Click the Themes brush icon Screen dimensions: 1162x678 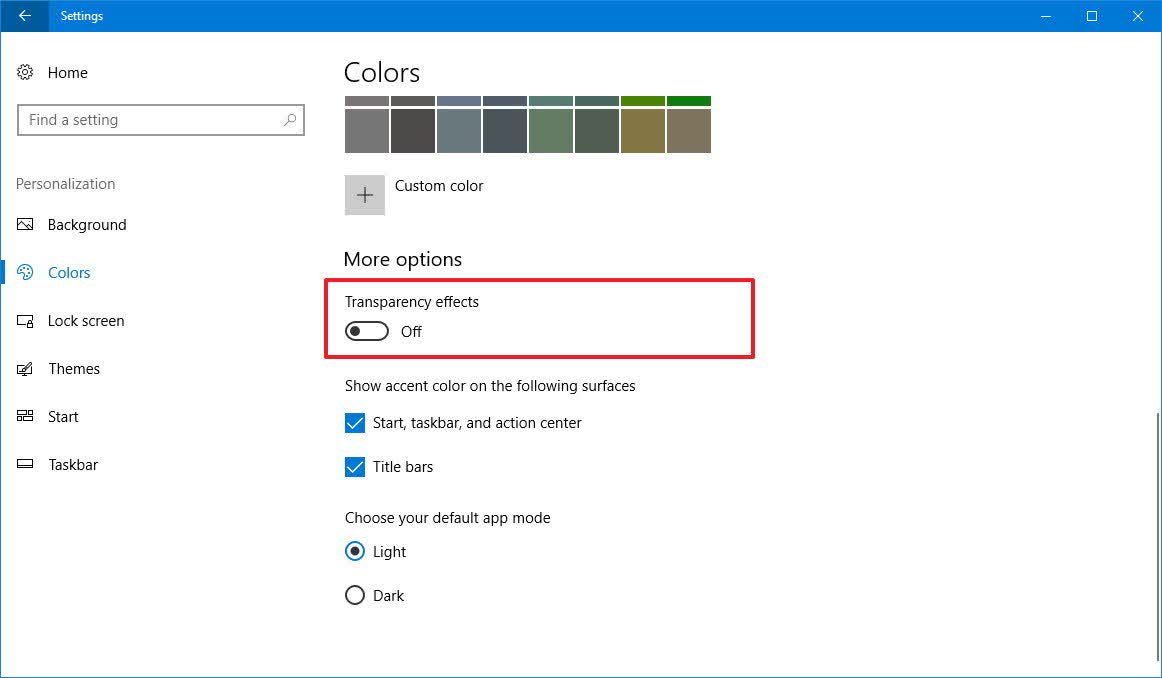point(25,368)
